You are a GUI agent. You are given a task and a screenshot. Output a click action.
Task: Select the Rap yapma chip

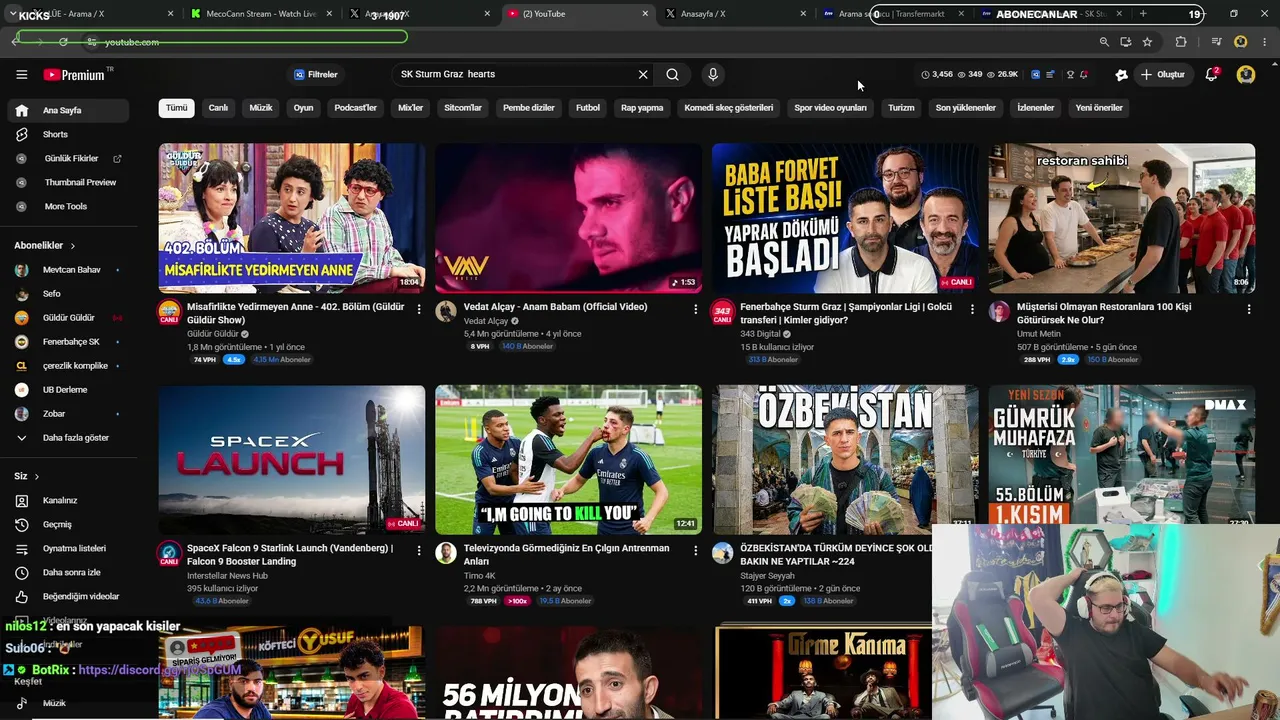642,108
